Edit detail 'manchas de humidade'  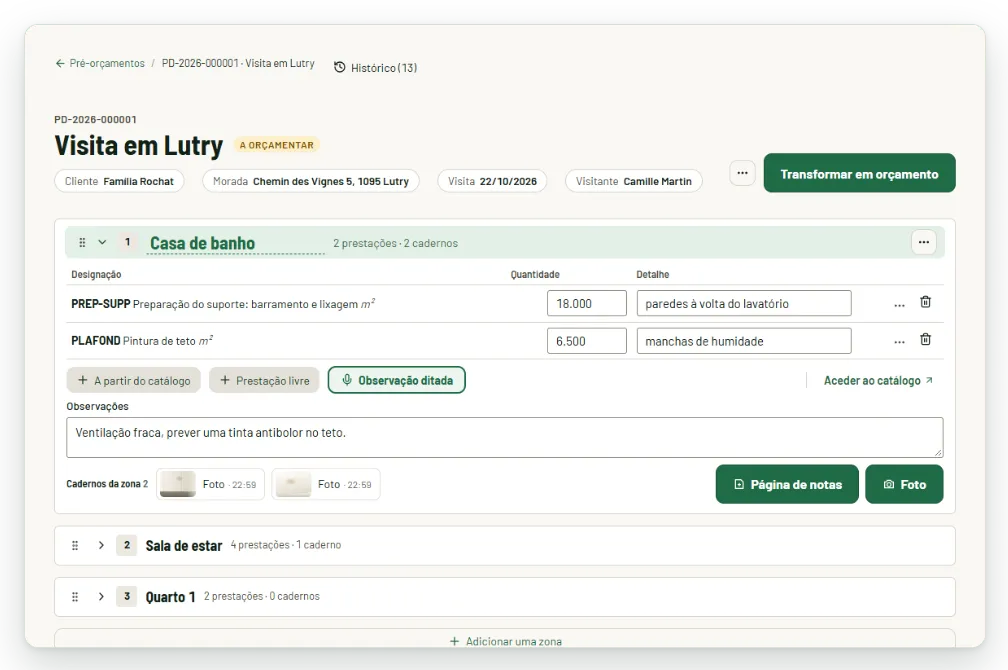coord(744,341)
